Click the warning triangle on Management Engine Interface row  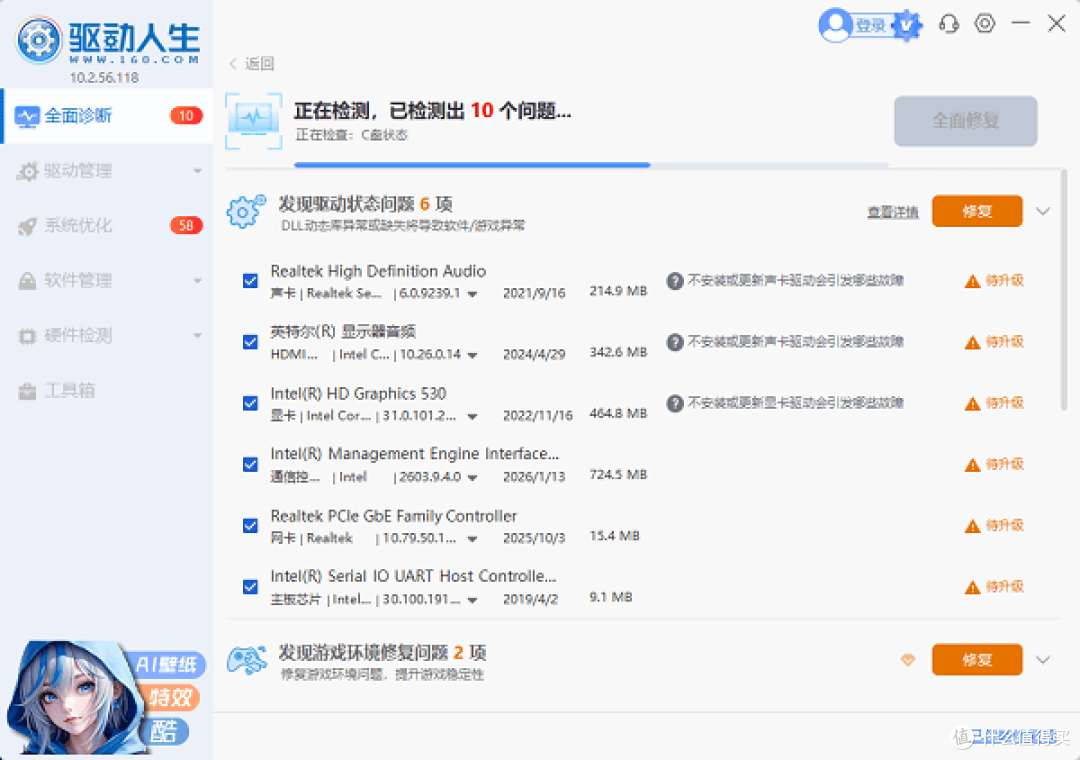click(973, 465)
